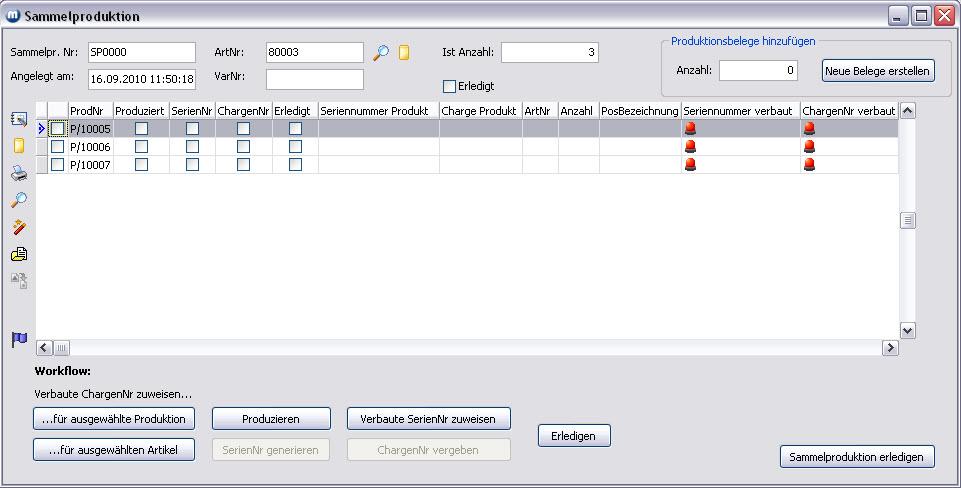Click the Seriennummer Produkt column header
Screen dimensions: 961x488
point(378,110)
